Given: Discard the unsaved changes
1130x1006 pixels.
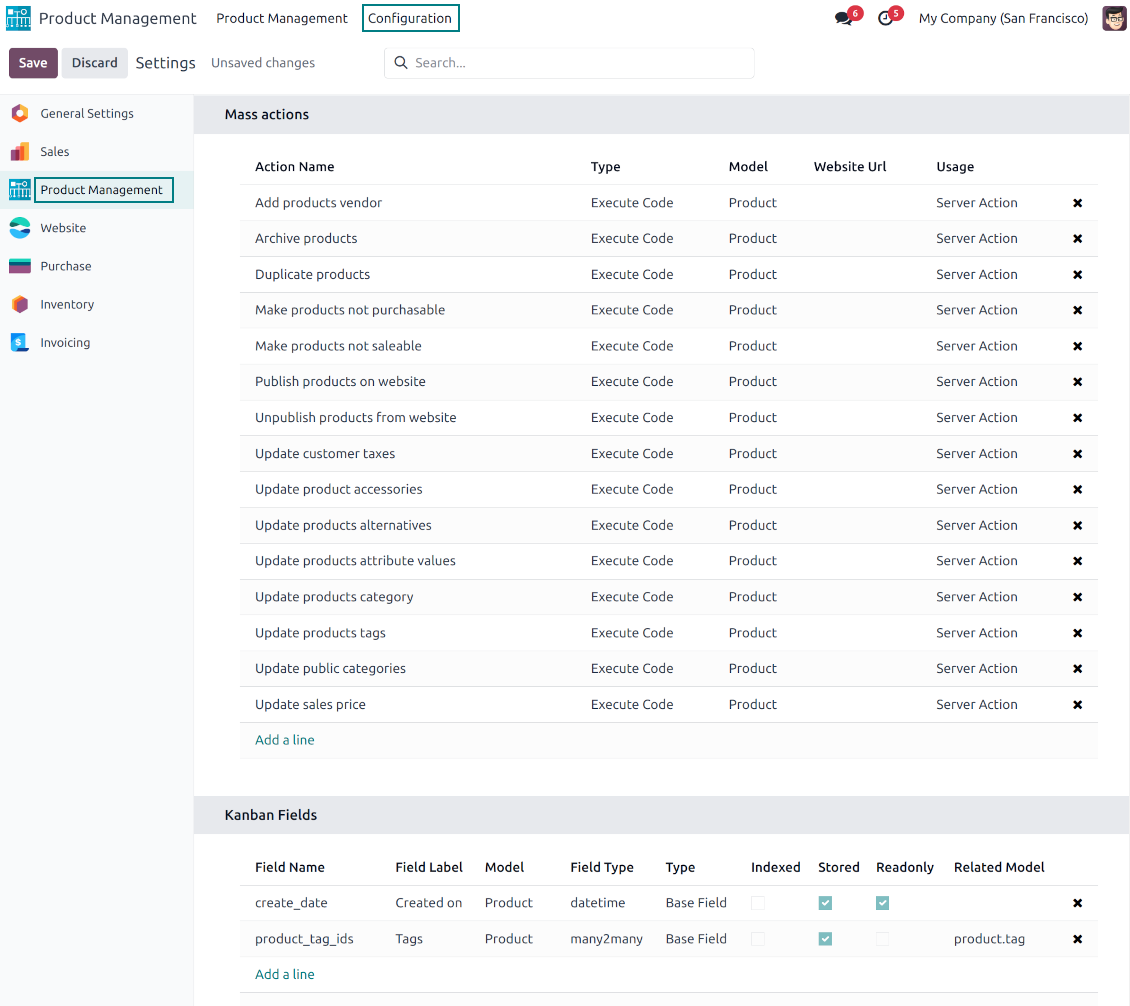Looking at the screenshot, I should pyautogui.click(x=95, y=63).
